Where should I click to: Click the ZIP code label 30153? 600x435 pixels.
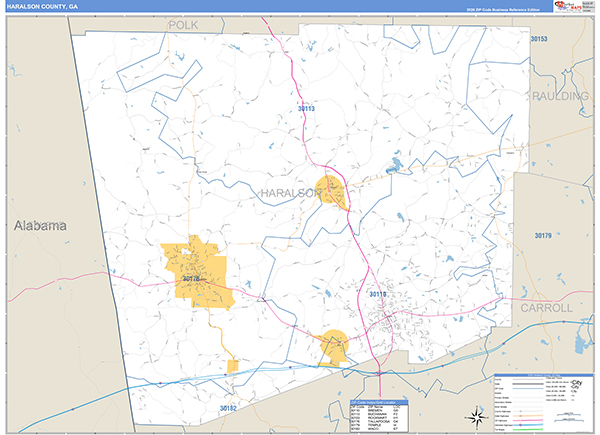coord(539,39)
